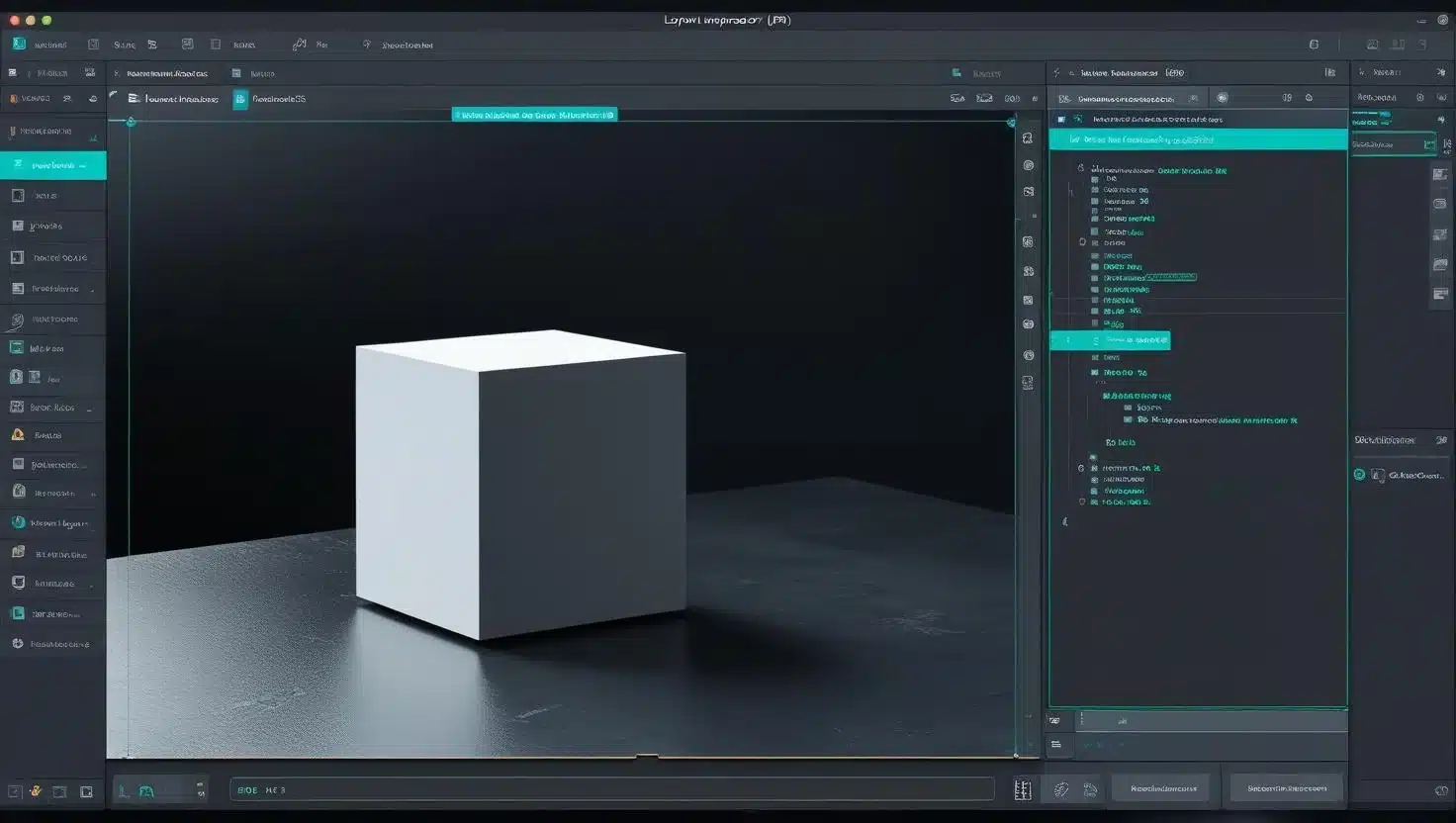Click the icon in the screen's bottom-right corner
This screenshot has width=1456, height=823.
[1441, 790]
